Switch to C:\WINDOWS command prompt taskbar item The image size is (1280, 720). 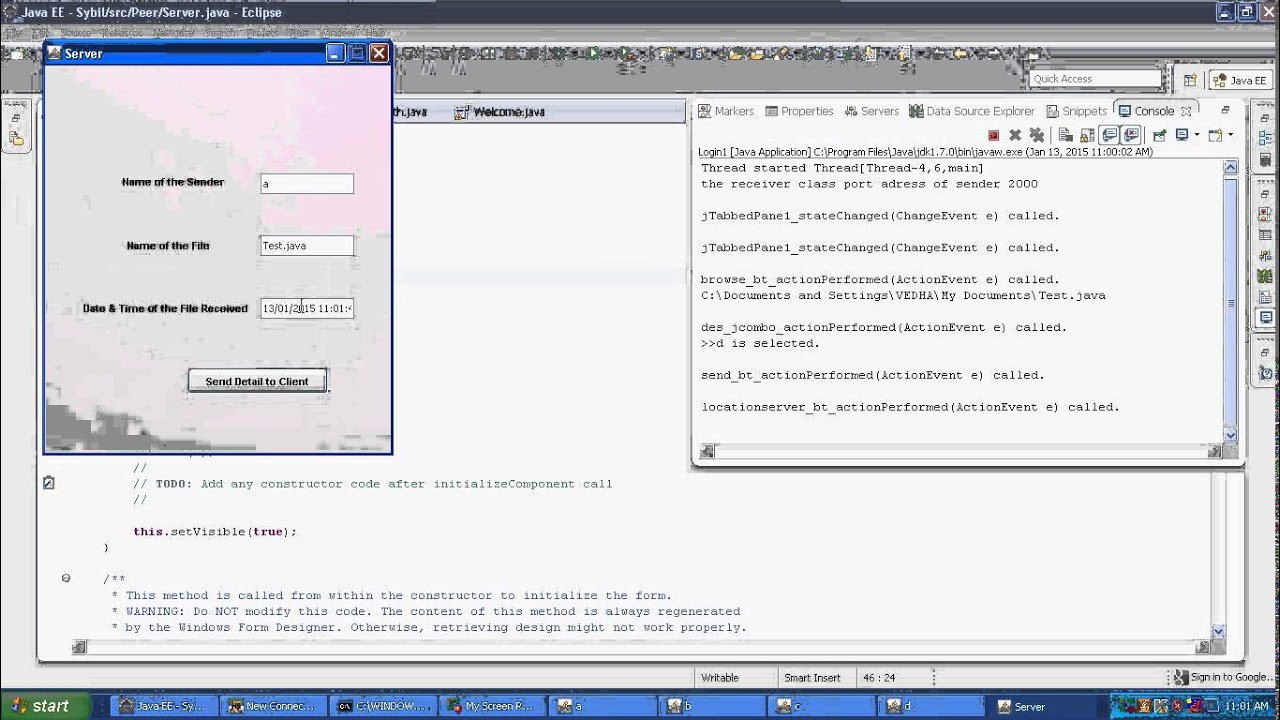point(382,706)
